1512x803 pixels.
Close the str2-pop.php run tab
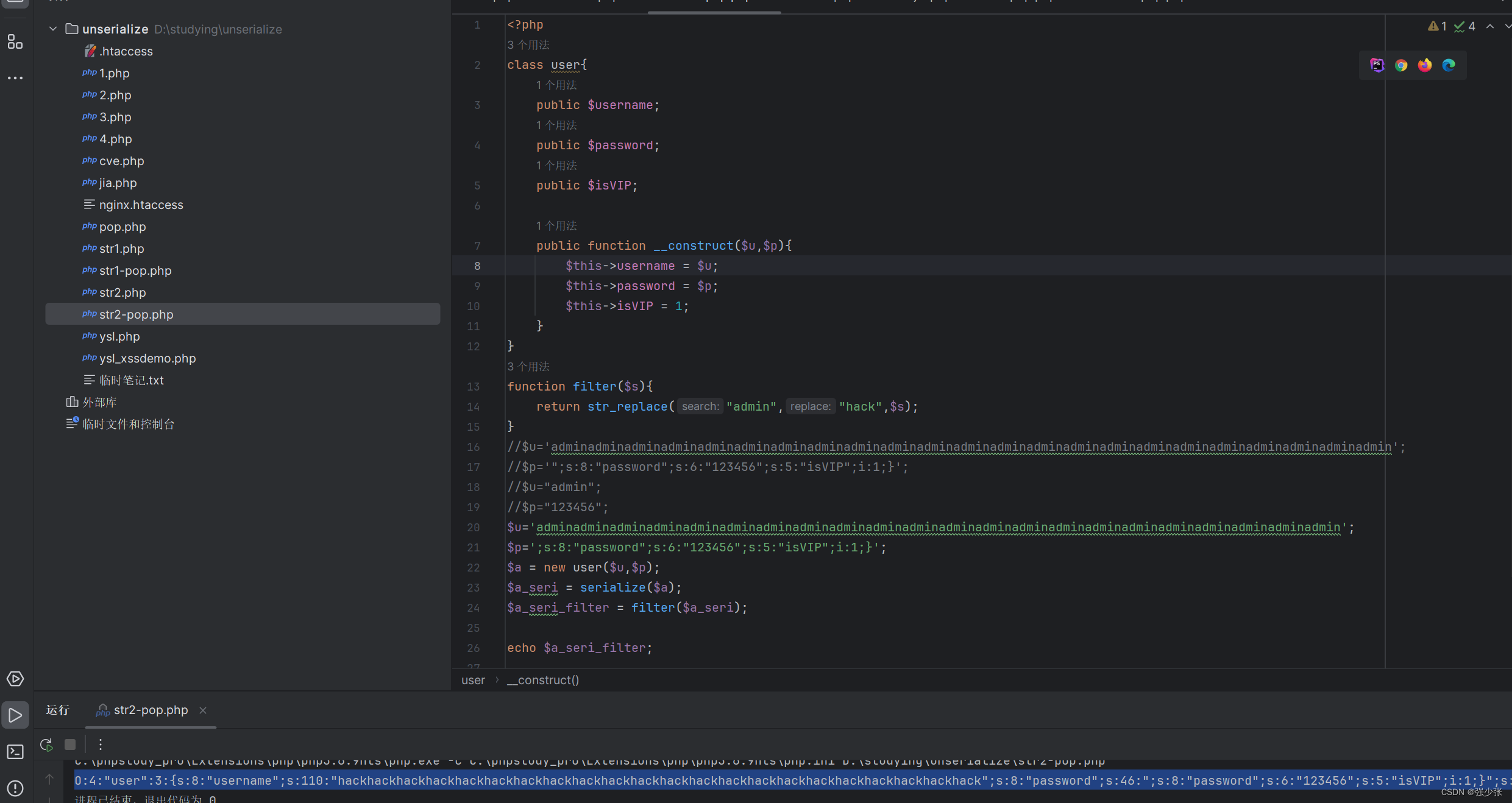203,710
